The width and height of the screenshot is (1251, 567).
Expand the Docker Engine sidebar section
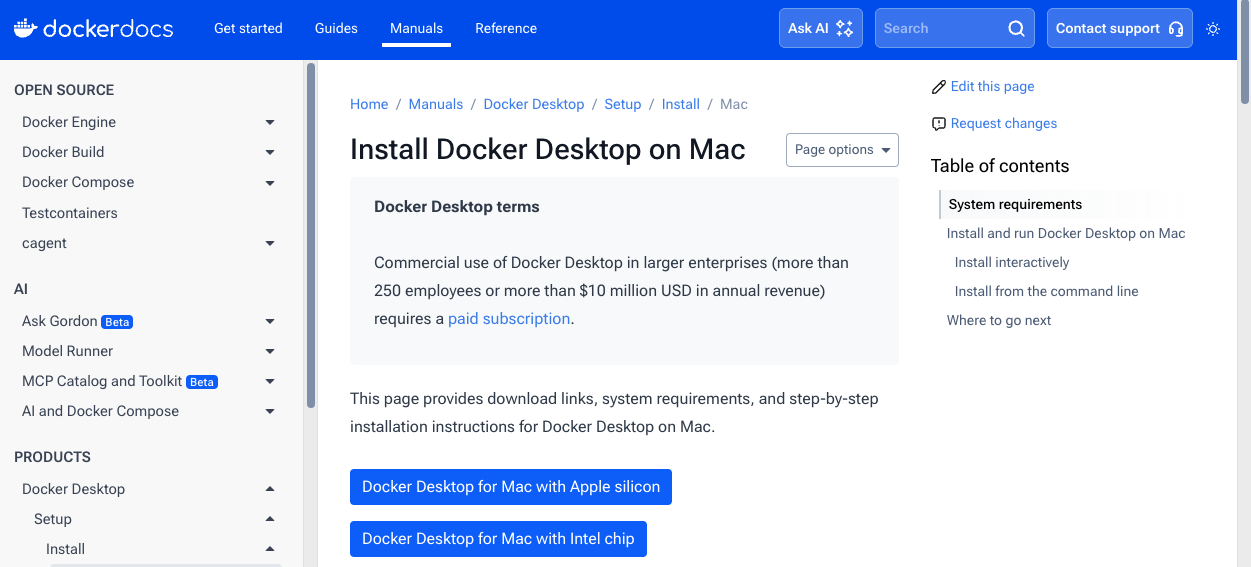point(270,122)
